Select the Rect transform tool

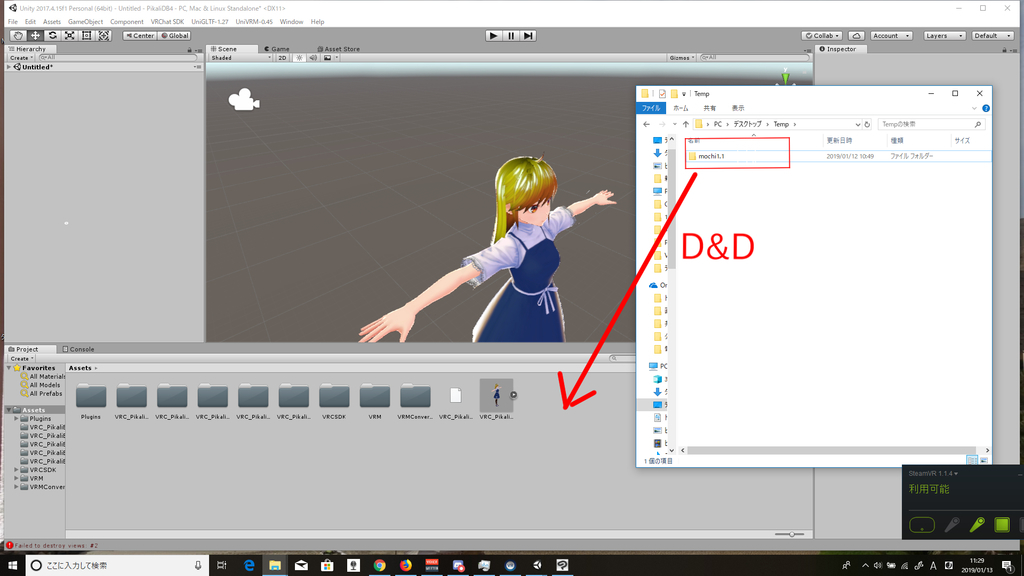[86, 36]
